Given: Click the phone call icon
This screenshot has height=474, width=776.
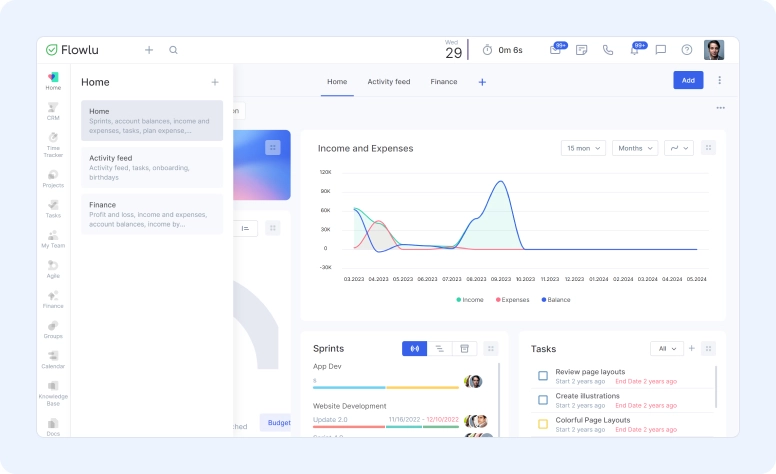Looking at the screenshot, I should click(x=608, y=50).
